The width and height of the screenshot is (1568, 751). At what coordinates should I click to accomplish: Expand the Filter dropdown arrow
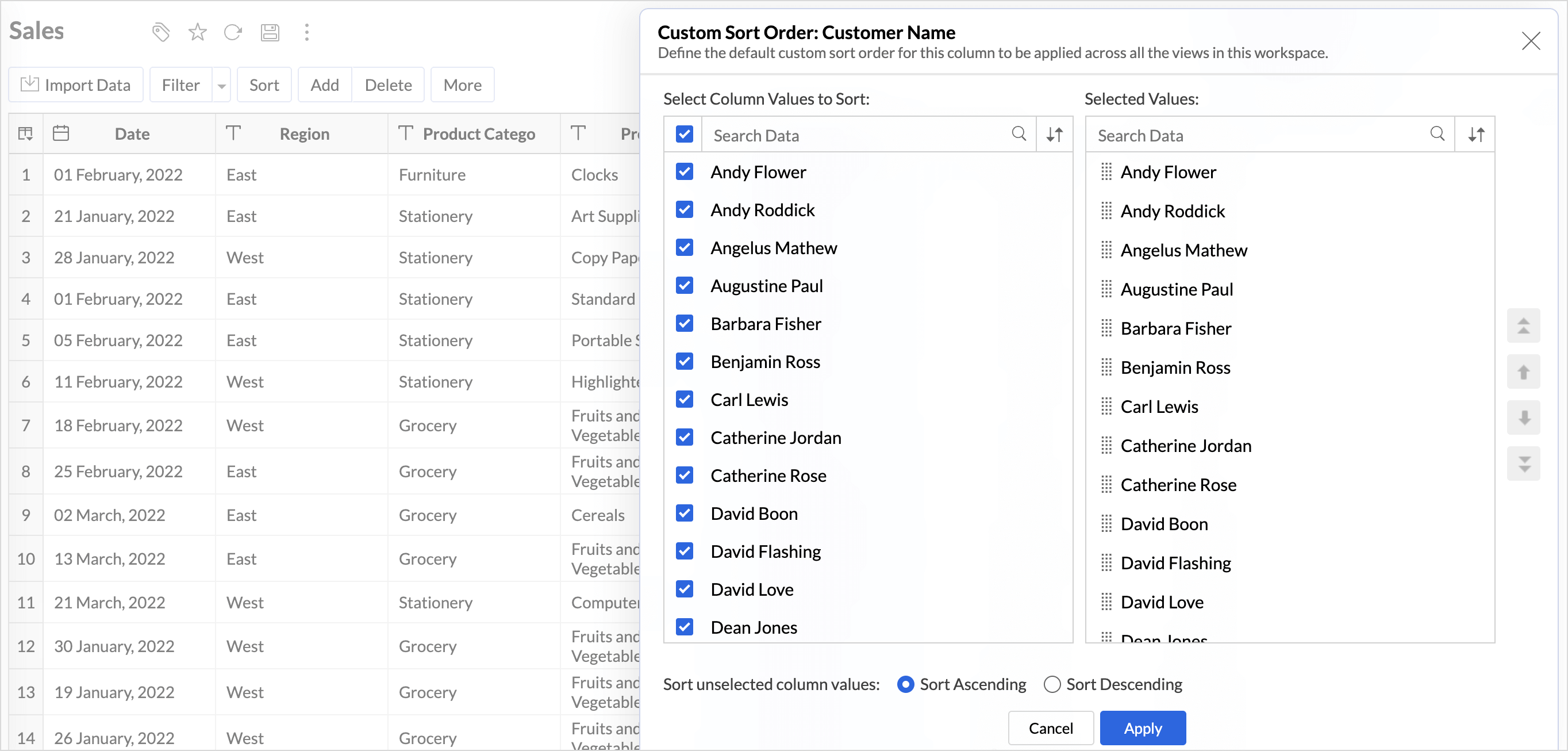(x=222, y=86)
